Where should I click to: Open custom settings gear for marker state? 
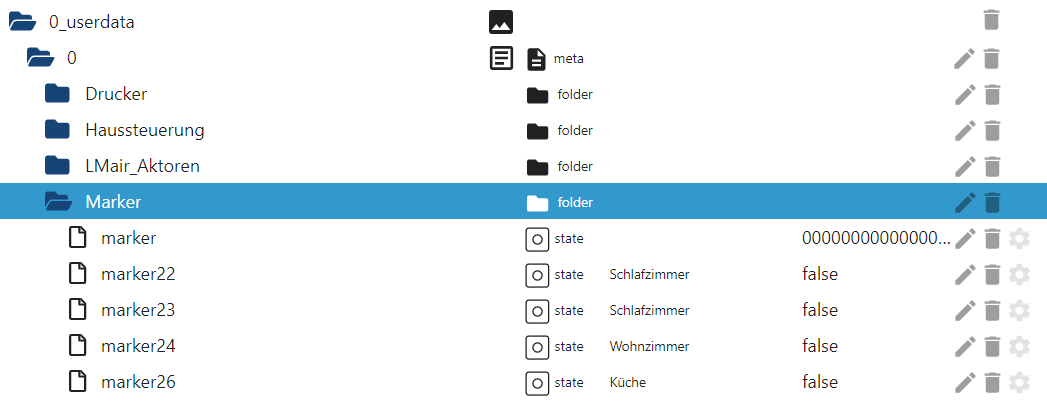pyautogui.click(x=1019, y=238)
